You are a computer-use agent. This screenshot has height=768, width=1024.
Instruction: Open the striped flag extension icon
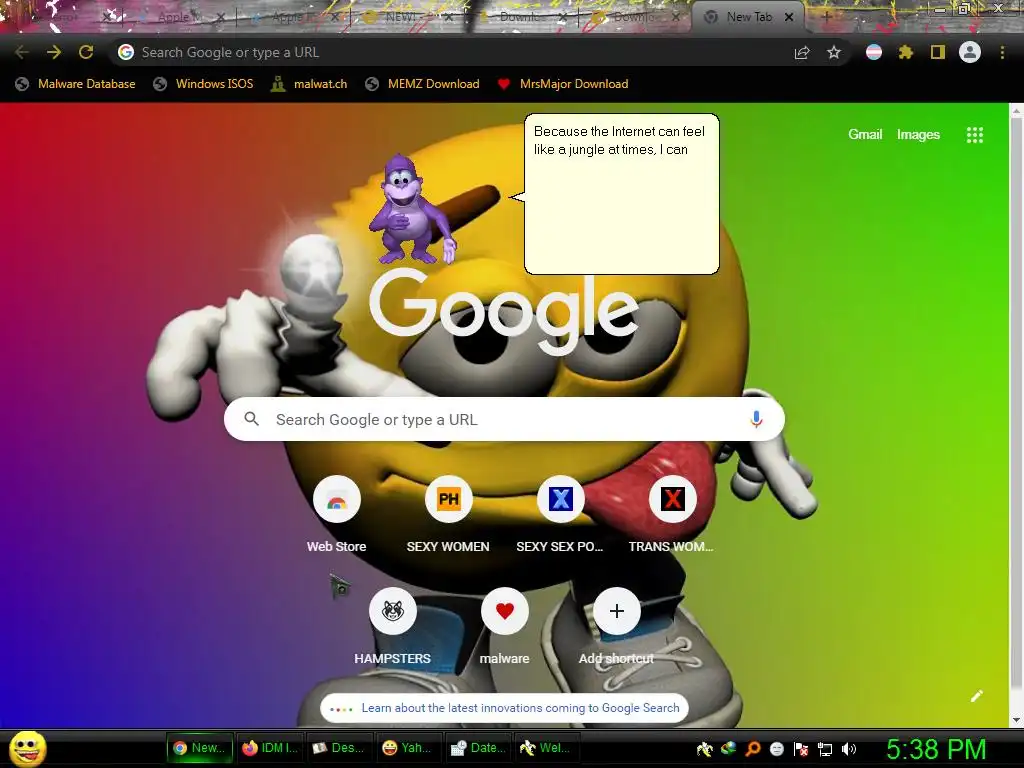point(874,52)
